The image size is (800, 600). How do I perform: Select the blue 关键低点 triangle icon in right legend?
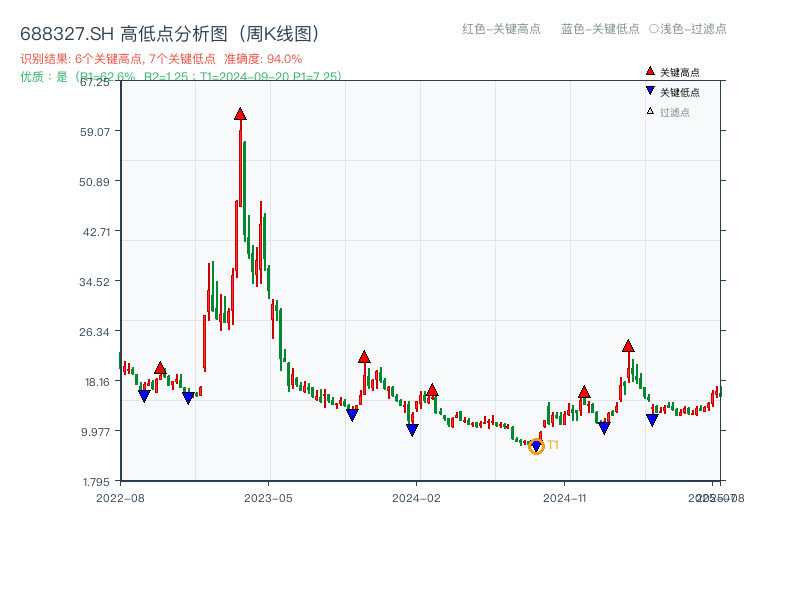[650, 89]
